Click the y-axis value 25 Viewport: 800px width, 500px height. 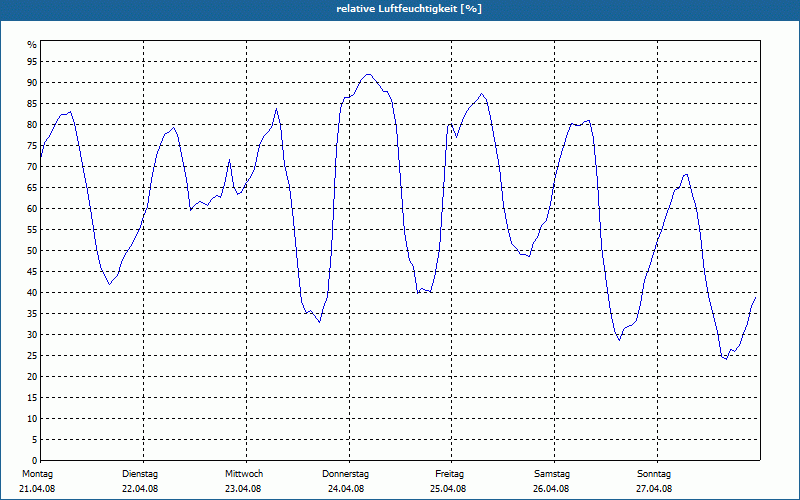pyautogui.click(x=32, y=356)
